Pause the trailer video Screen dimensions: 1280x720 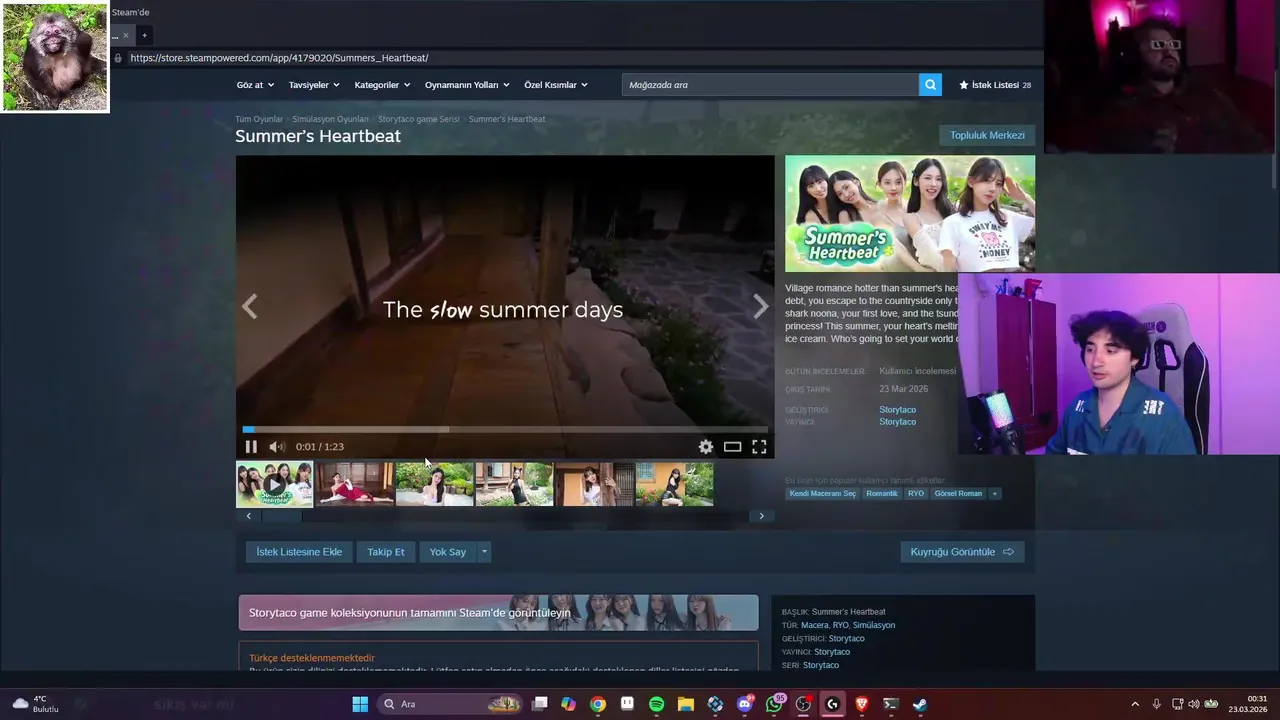[251, 447]
